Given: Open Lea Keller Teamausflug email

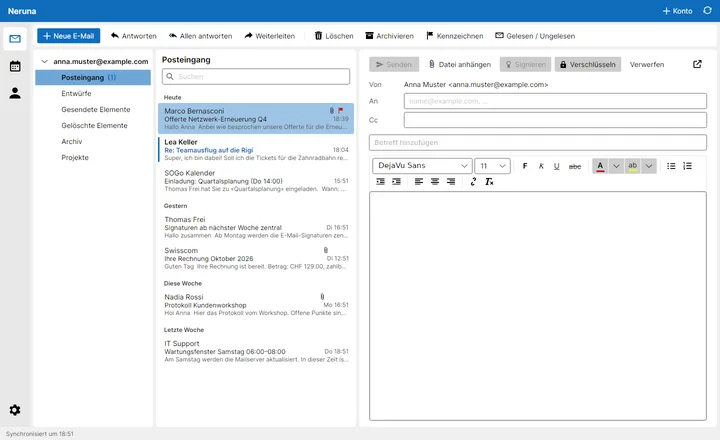Looking at the screenshot, I should [x=256, y=150].
